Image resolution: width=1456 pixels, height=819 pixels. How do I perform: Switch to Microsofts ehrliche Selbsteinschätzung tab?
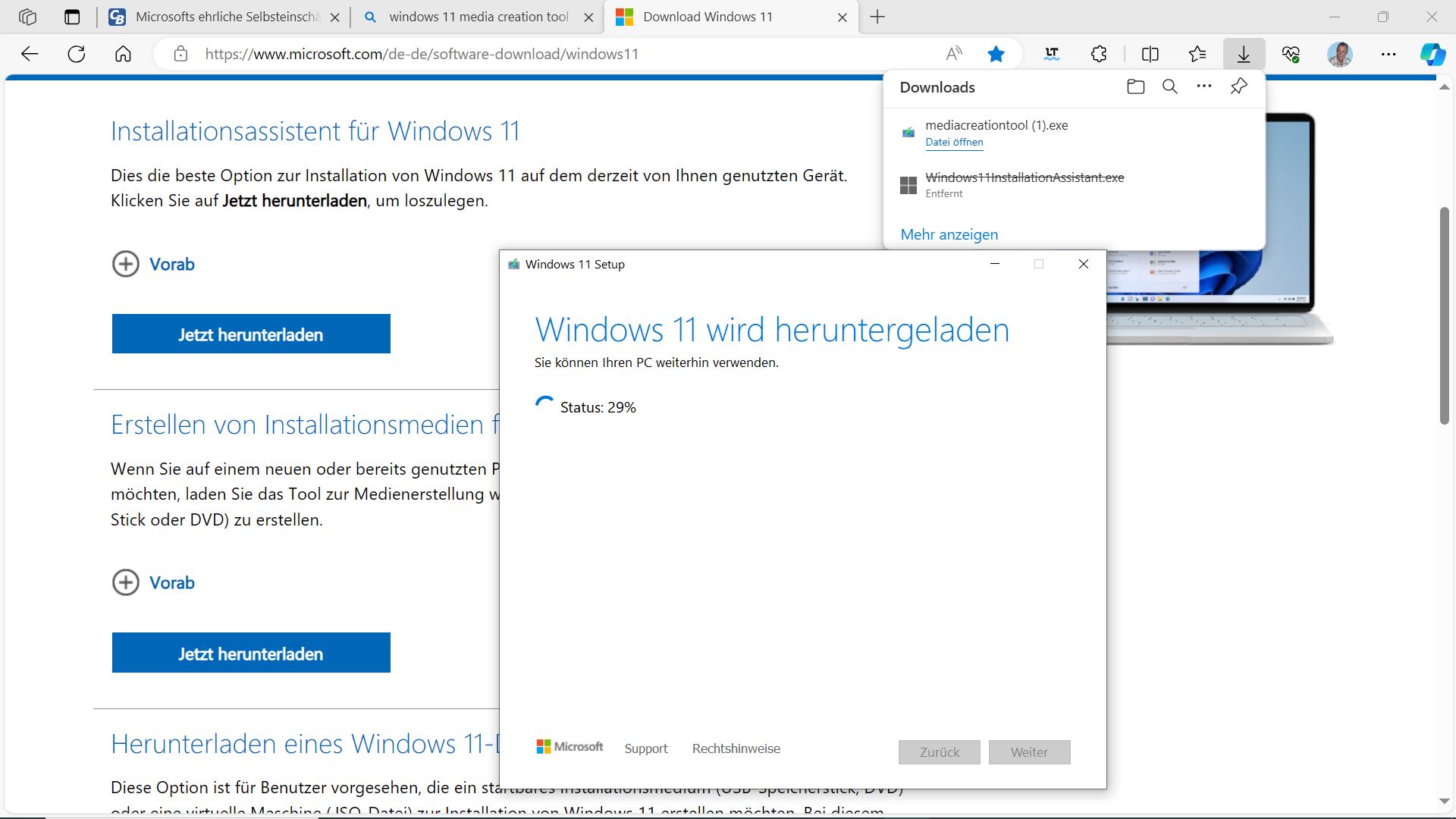click(226, 17)
